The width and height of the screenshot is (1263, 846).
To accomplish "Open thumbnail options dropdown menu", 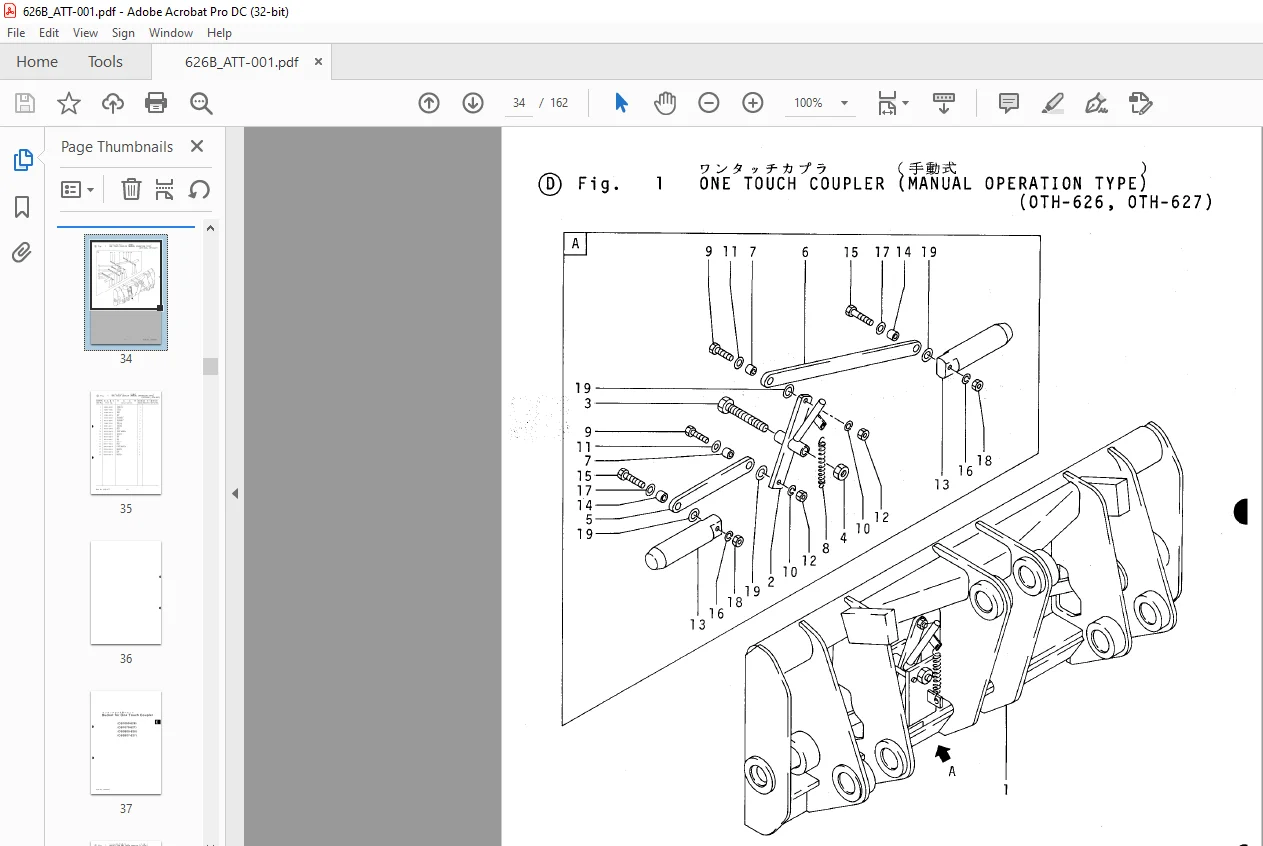I will pyautogui.click(x=78, y=189).
